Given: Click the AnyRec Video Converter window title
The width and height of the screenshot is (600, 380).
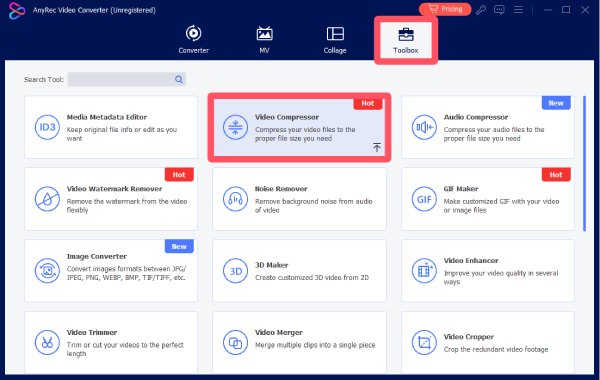Looking at the screenshot, I should click(94, 10).
